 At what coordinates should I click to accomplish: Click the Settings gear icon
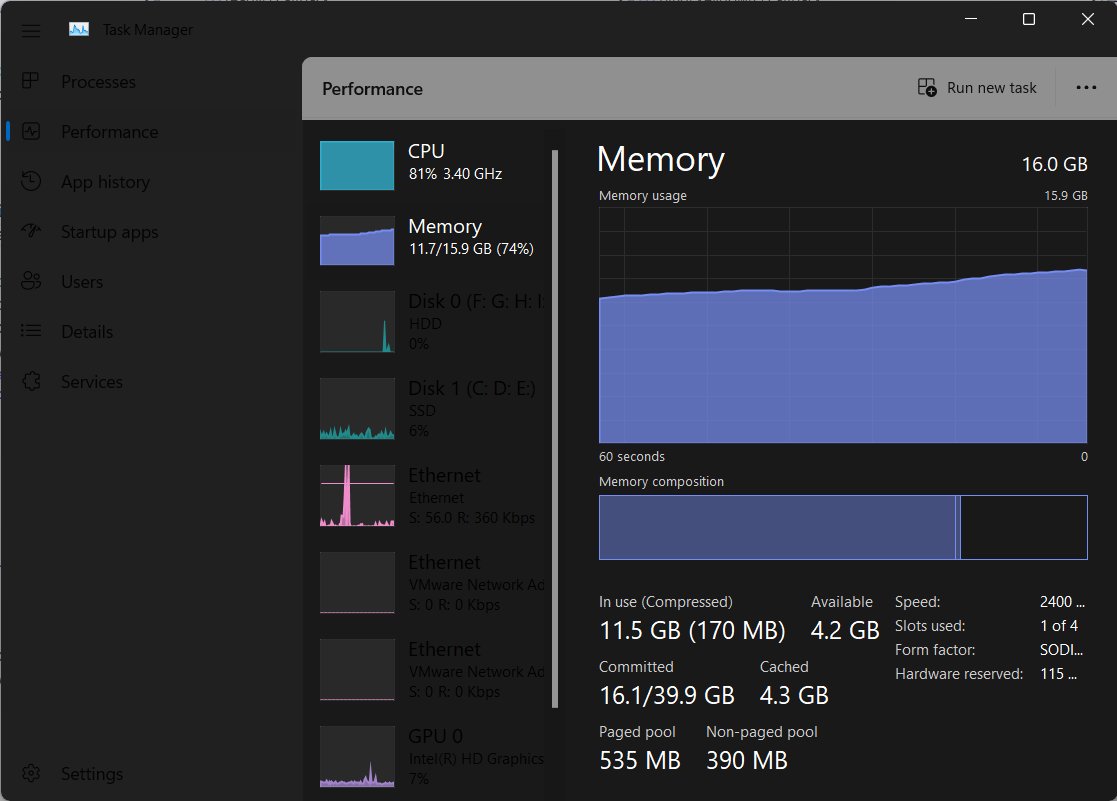(x=31, y=773)
